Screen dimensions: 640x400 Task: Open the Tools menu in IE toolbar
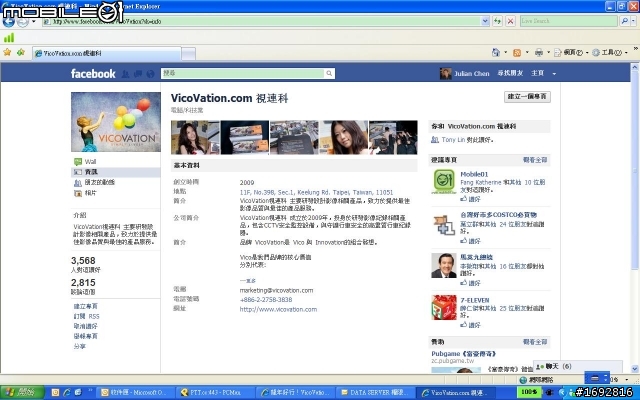click(x=610, y=53)
